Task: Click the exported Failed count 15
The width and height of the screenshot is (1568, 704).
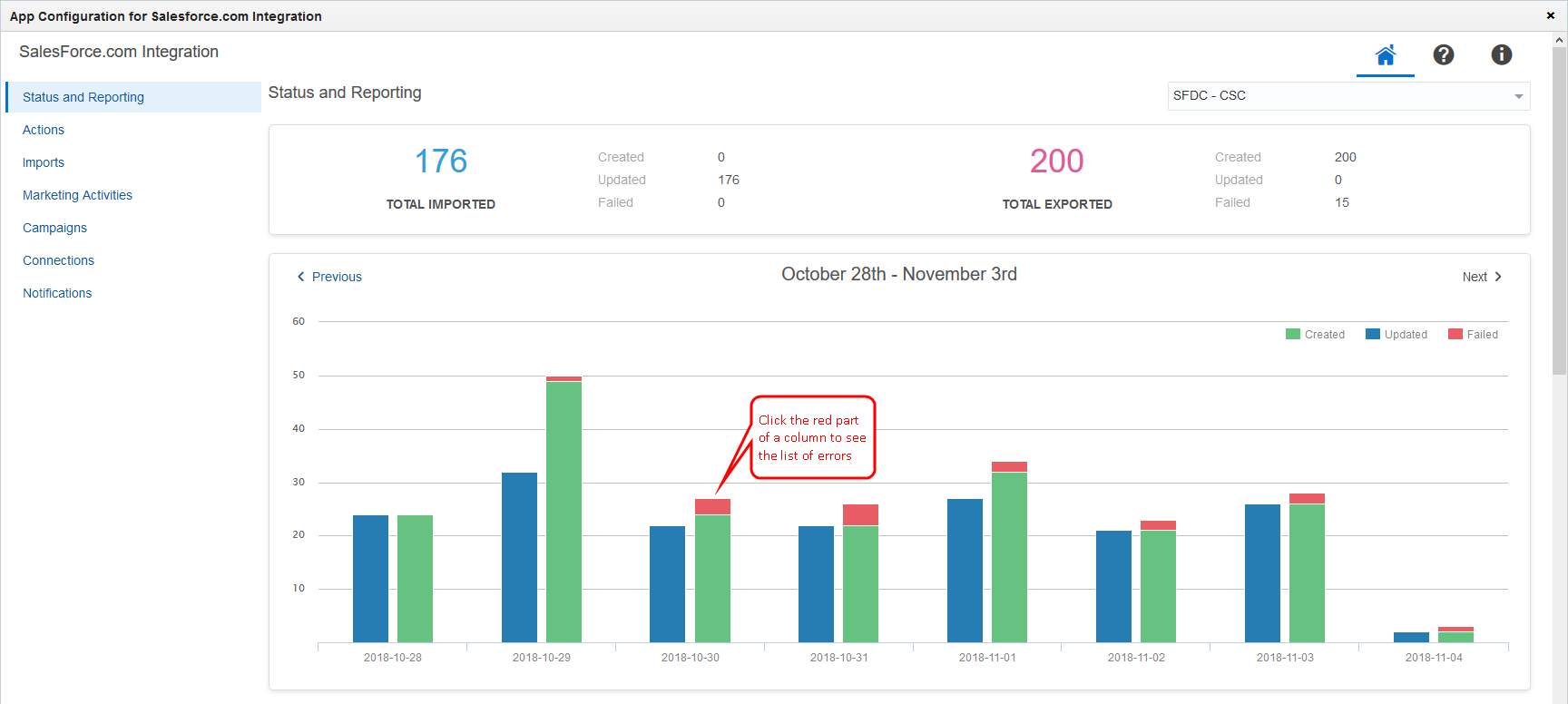Action: coord(1342,202)
